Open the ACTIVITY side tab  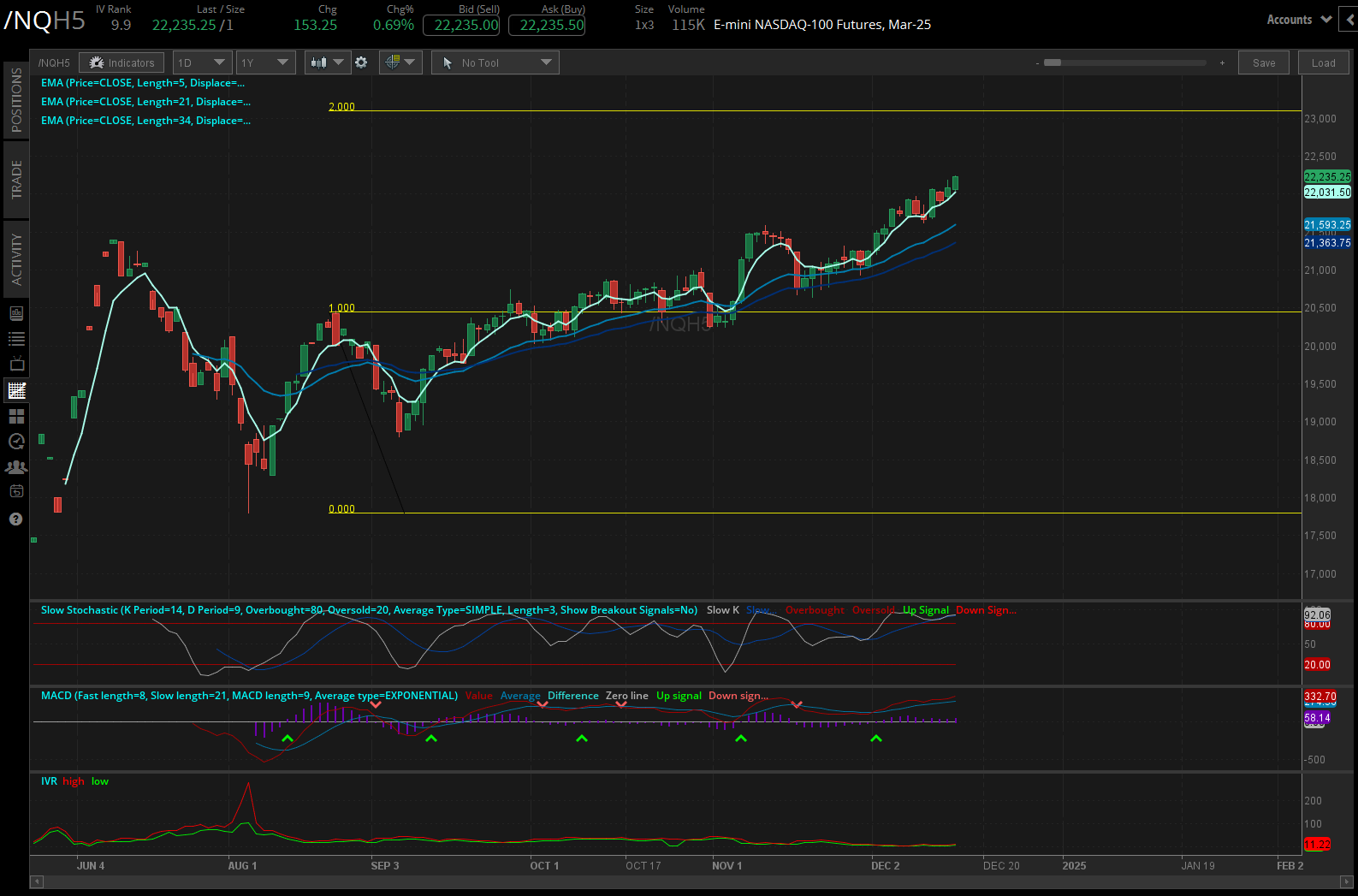[16, 259]
